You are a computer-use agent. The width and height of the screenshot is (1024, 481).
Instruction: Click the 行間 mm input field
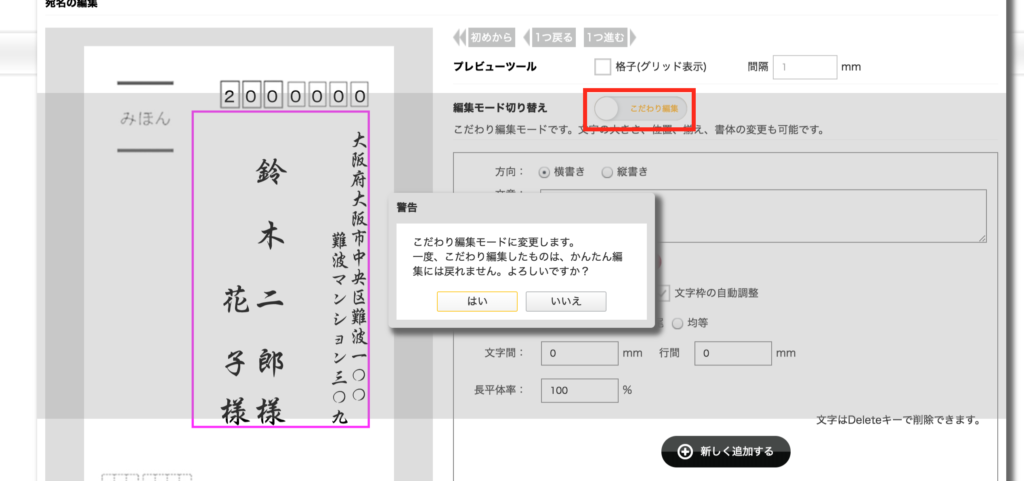(733, 354)
